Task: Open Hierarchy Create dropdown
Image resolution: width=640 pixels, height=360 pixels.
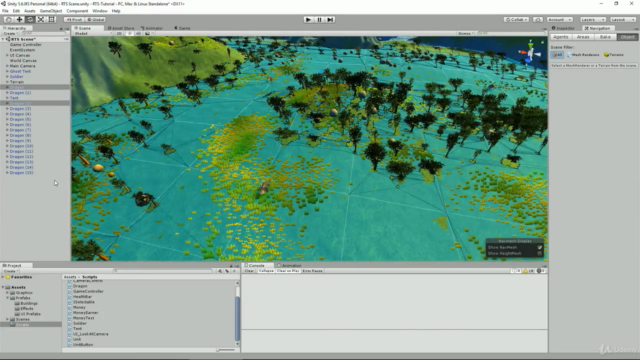Action: point(10,33)
